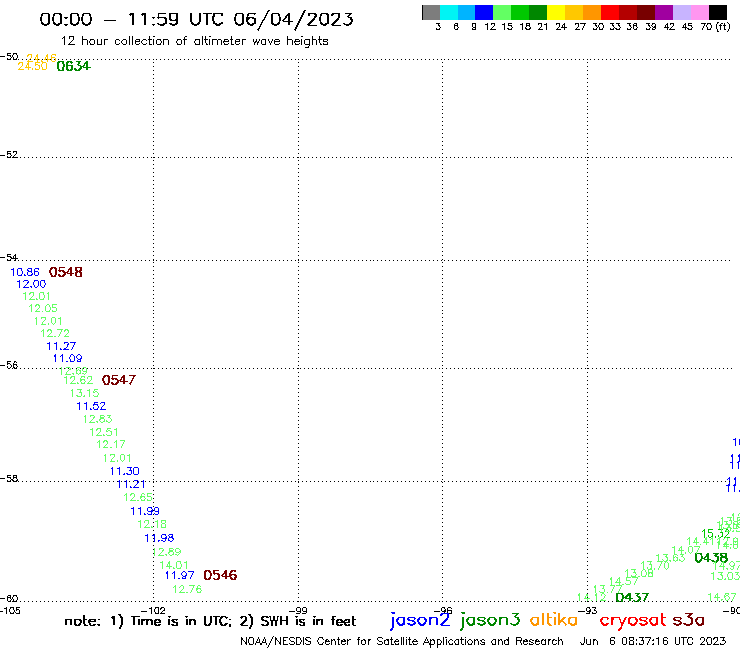Click the latitude axis label '-58'

click(x=9, y=479)
